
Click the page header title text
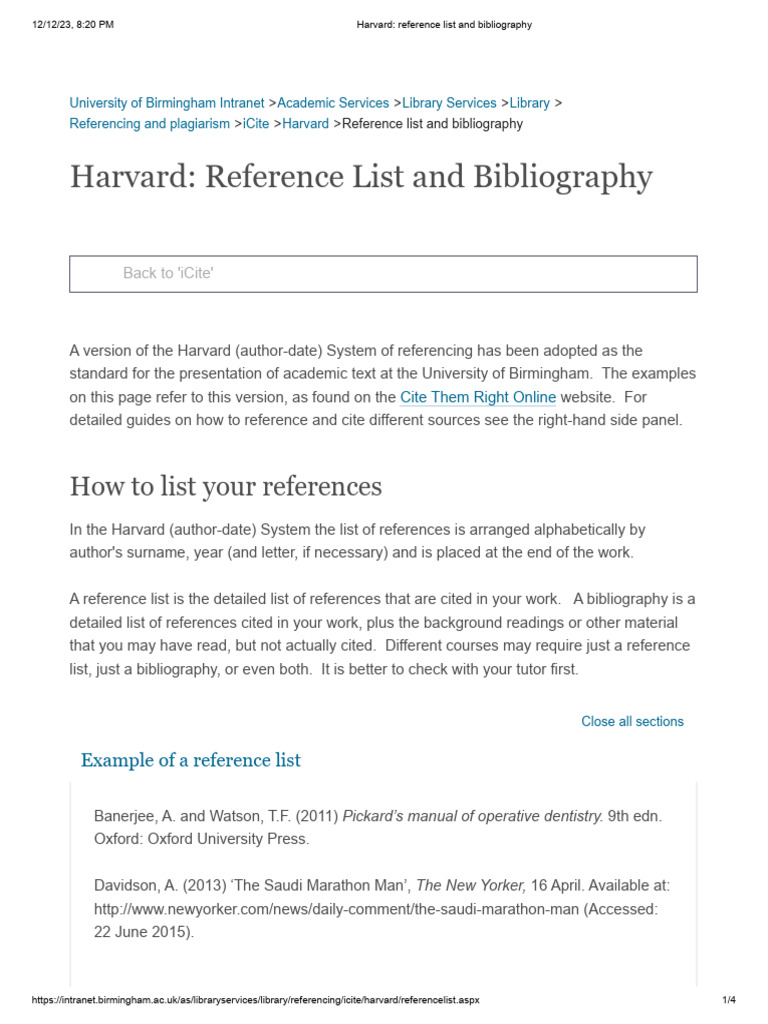point(444,25)
